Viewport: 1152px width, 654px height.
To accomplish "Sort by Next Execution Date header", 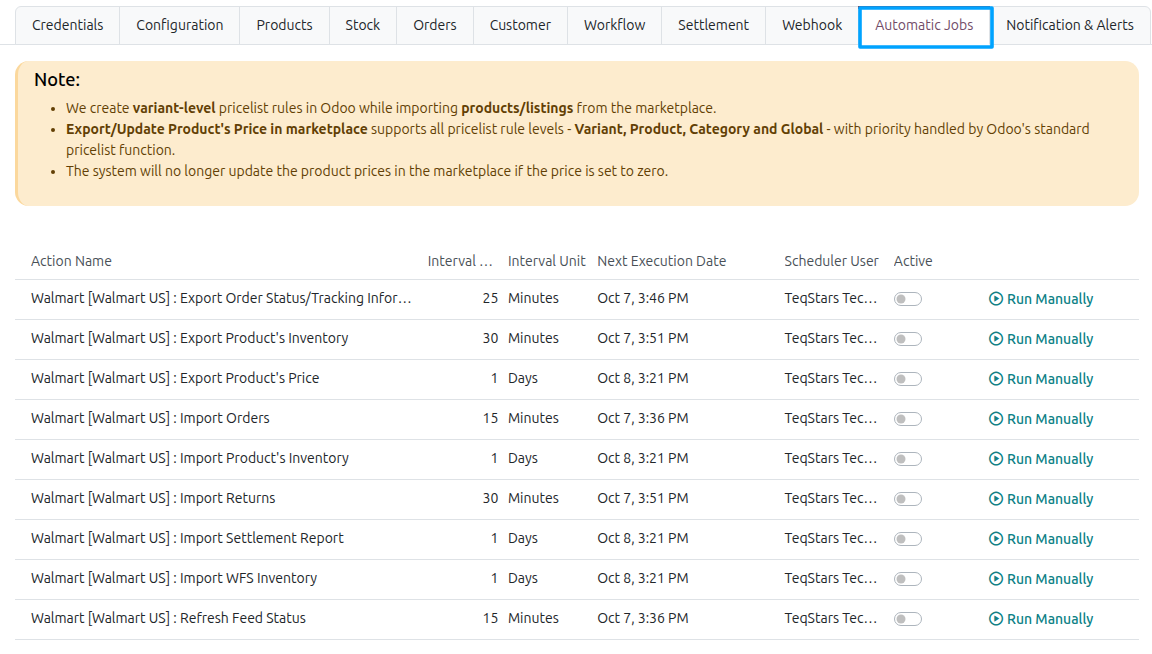I will coord(661,261).
